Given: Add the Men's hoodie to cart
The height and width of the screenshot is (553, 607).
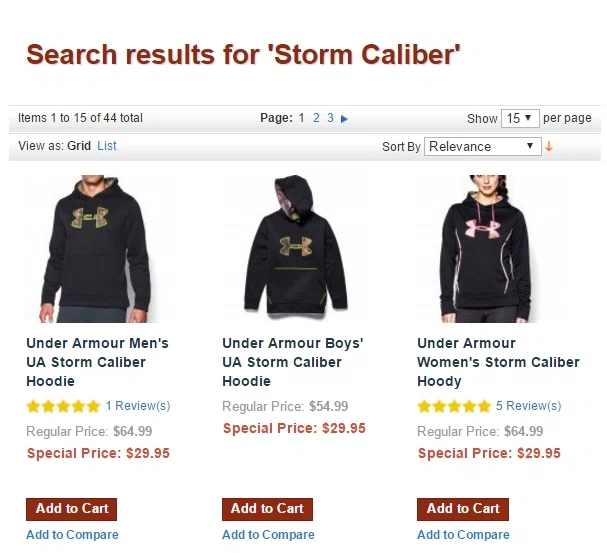Looking at the screenshot, I should point(72,509).
